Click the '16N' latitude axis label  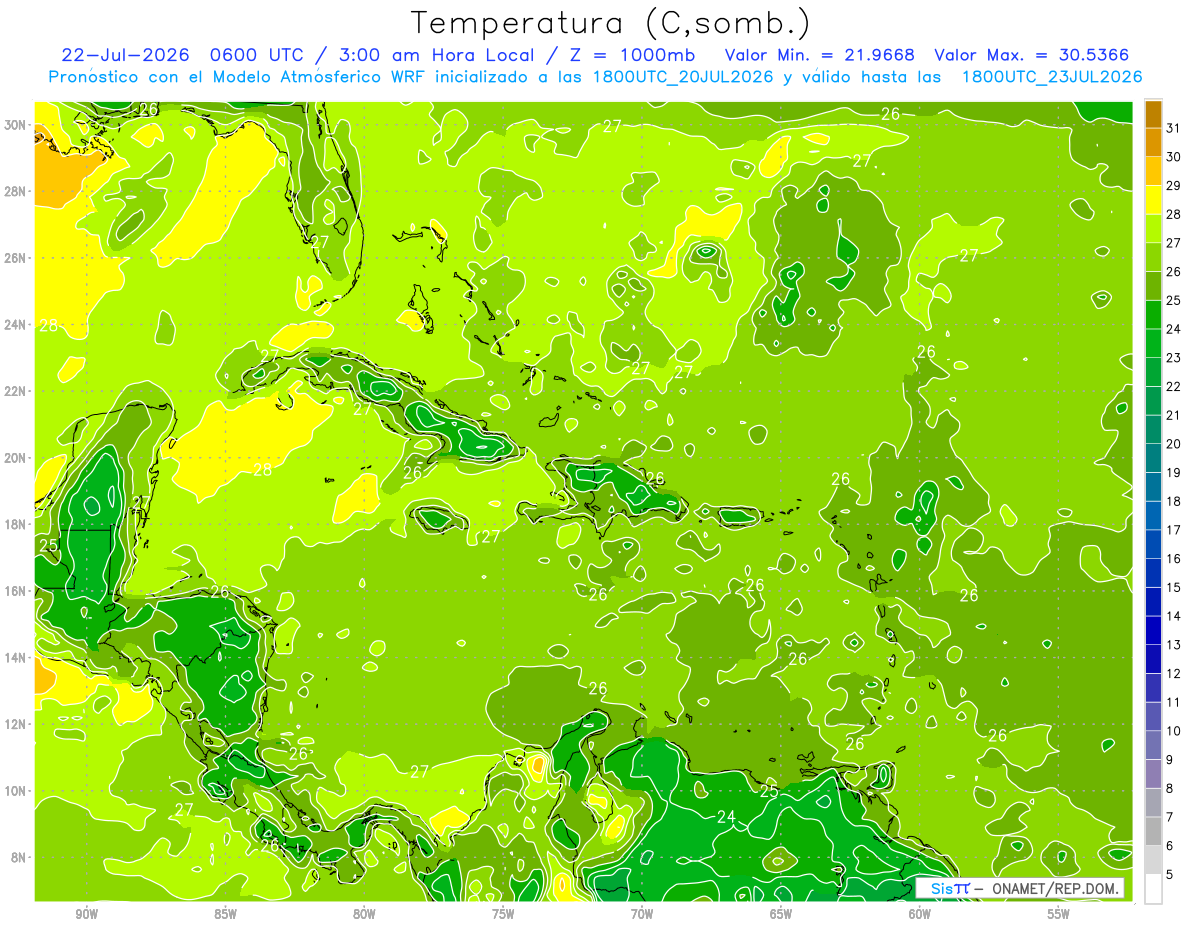point(16,591)
